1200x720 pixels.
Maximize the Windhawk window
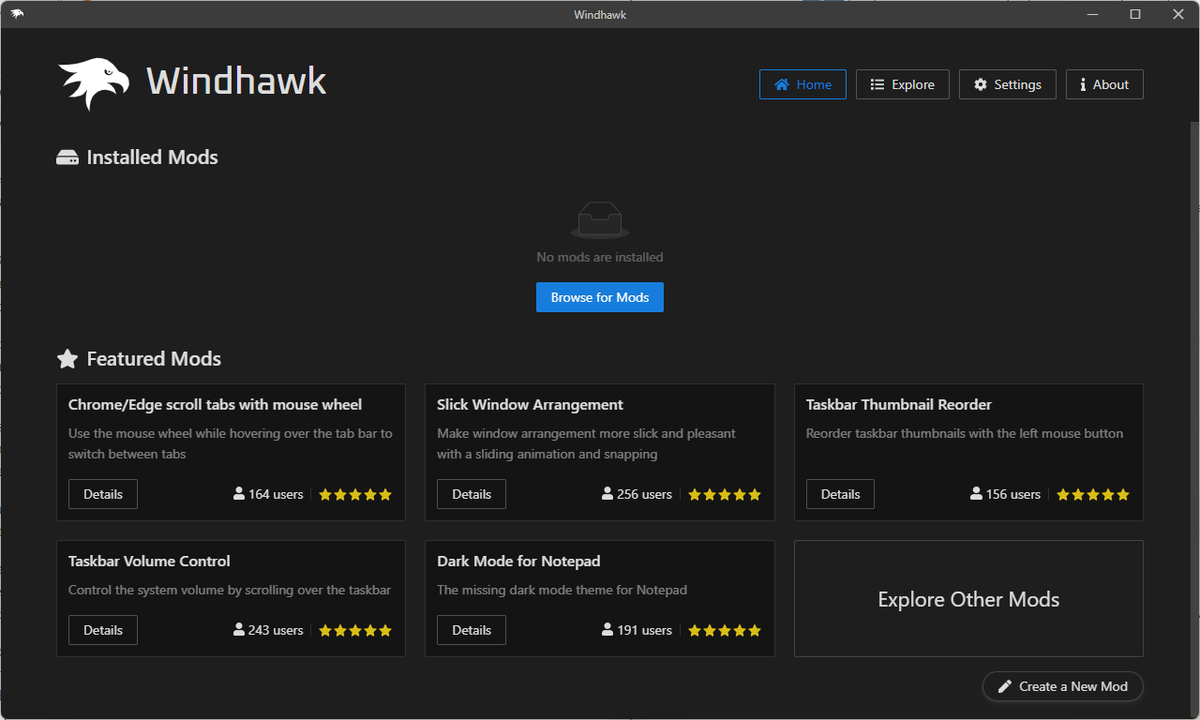[1135, 14]
